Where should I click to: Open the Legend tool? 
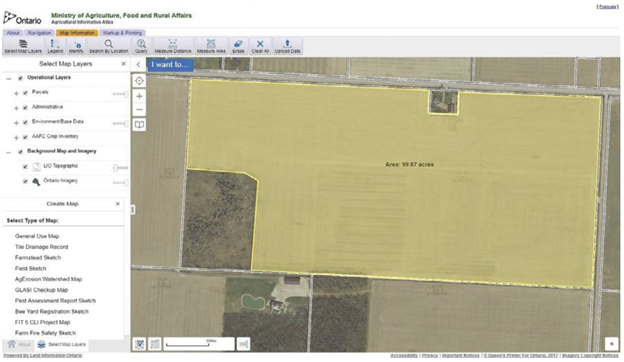click(x=55, y=46)
